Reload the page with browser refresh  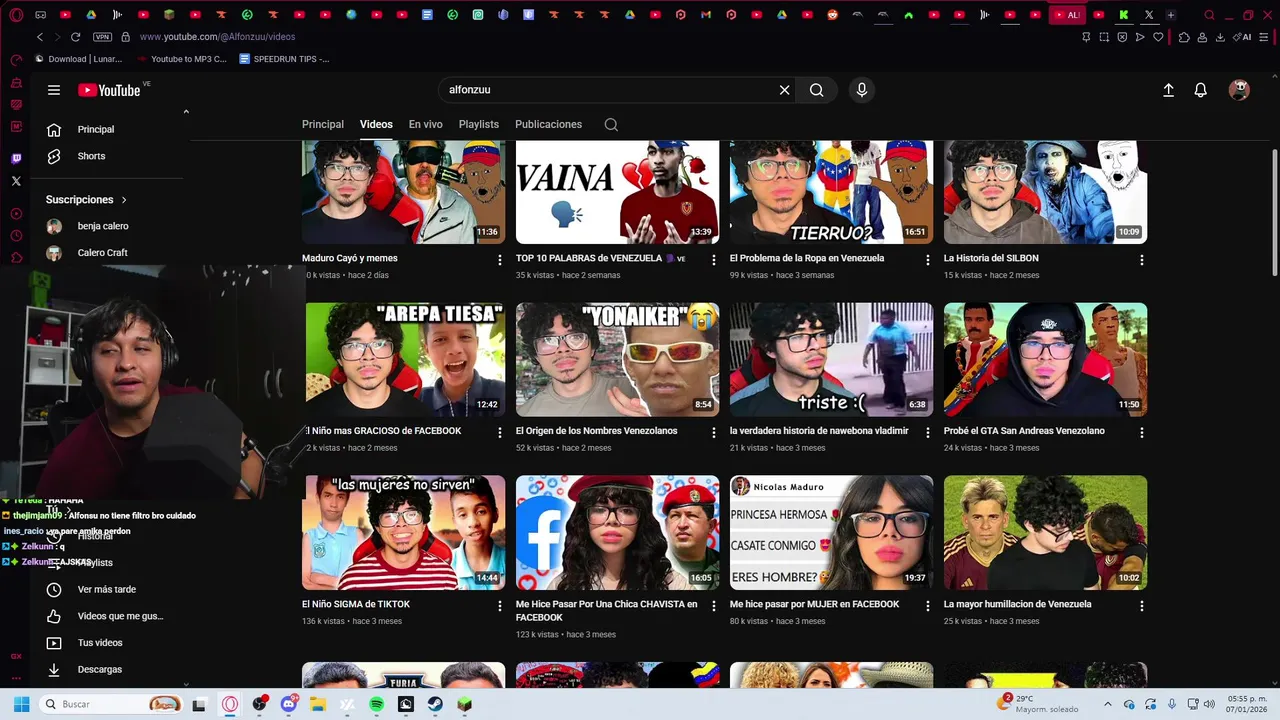(75, 37)
